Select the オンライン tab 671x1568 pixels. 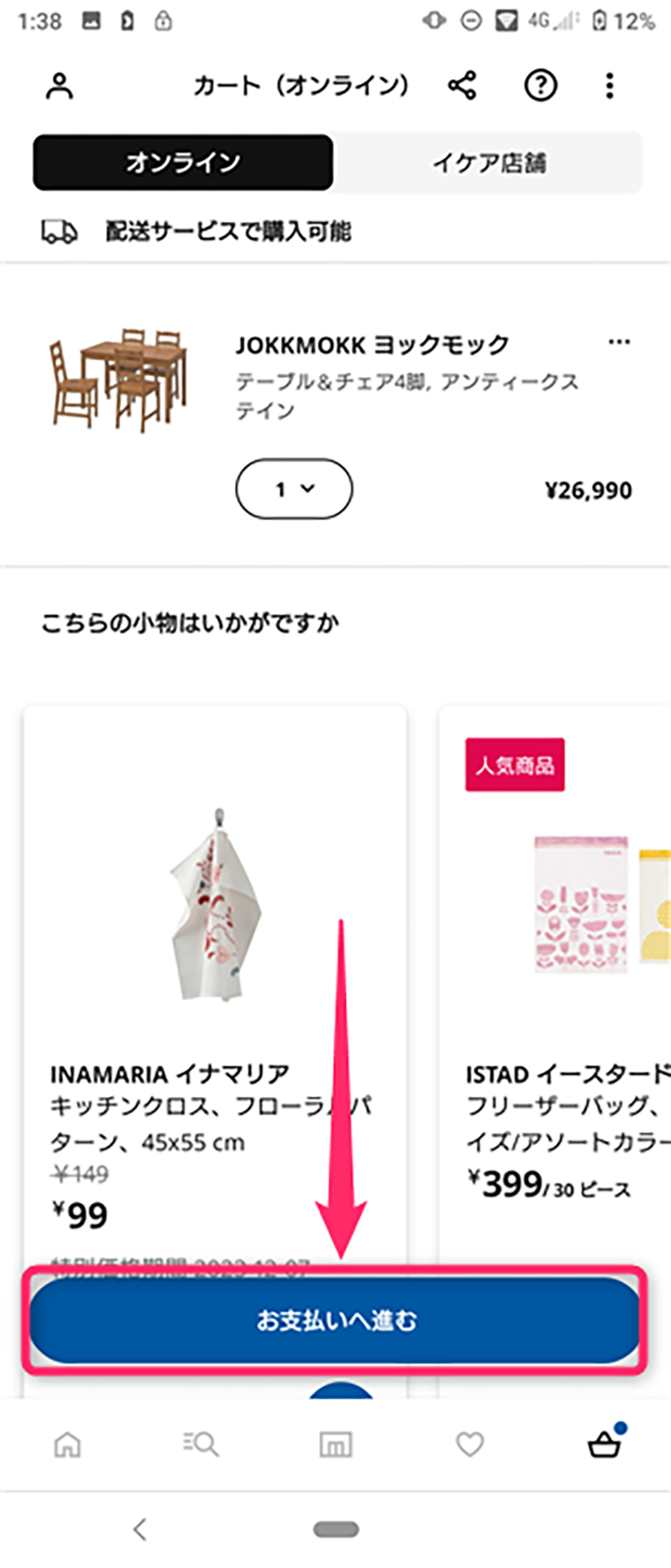(183, 162)
